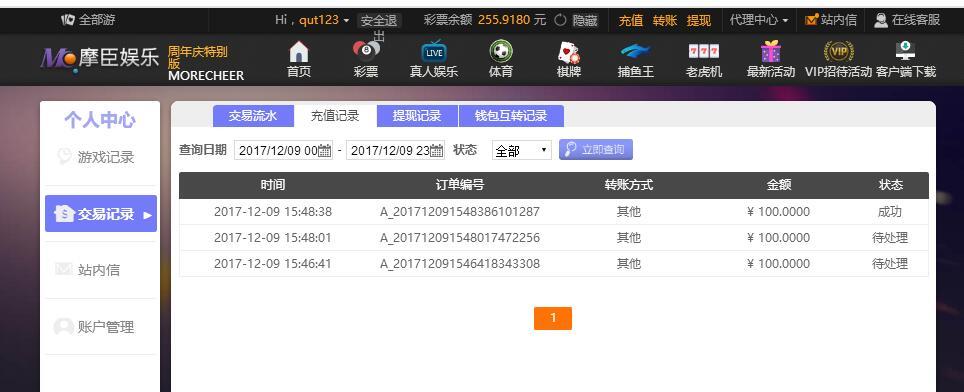Viewport: 964px width, 392px height.
Task: Switch to the 交易流水 tab
Action: click(x=253, y=116)
